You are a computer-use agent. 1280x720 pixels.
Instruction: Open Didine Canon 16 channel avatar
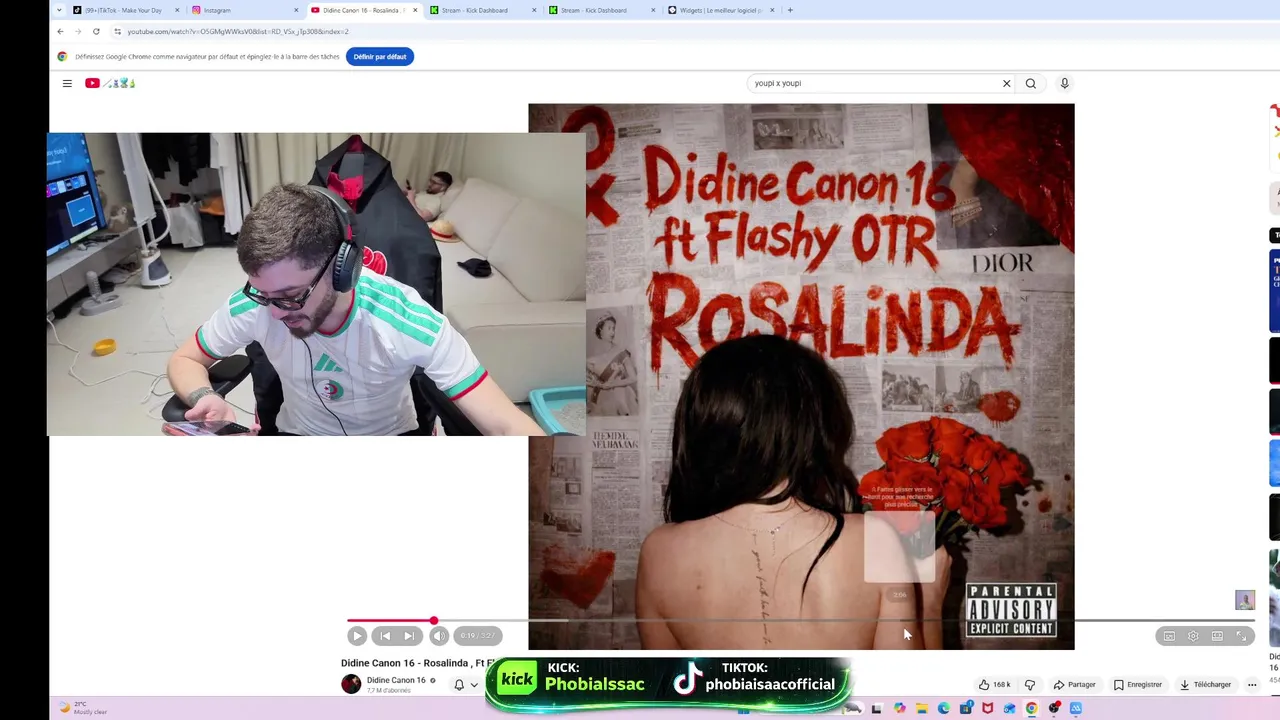pyautogui.click(x=351, y=684)
